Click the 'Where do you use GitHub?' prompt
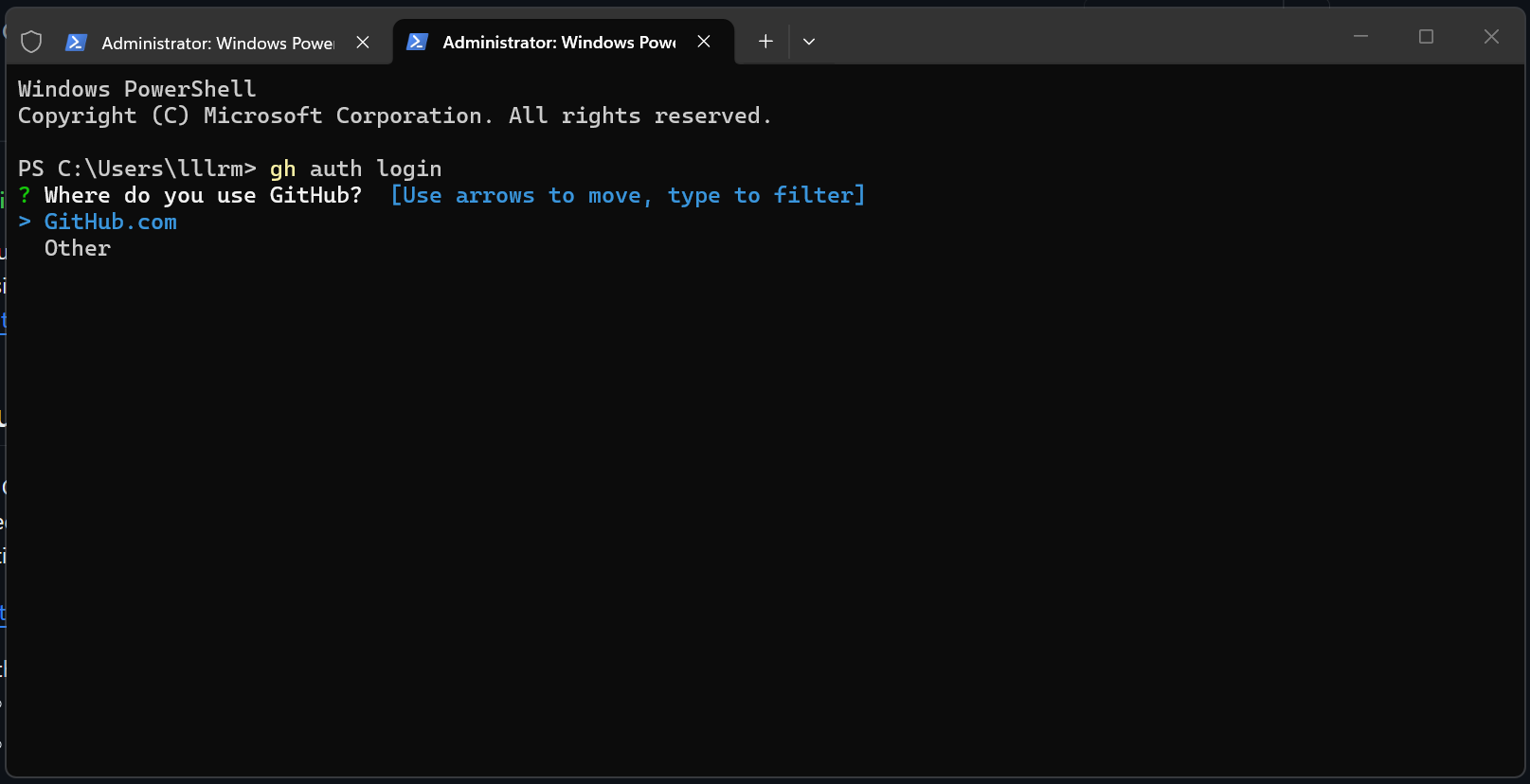Viewport: 1530px width, 784px height. 203,195
